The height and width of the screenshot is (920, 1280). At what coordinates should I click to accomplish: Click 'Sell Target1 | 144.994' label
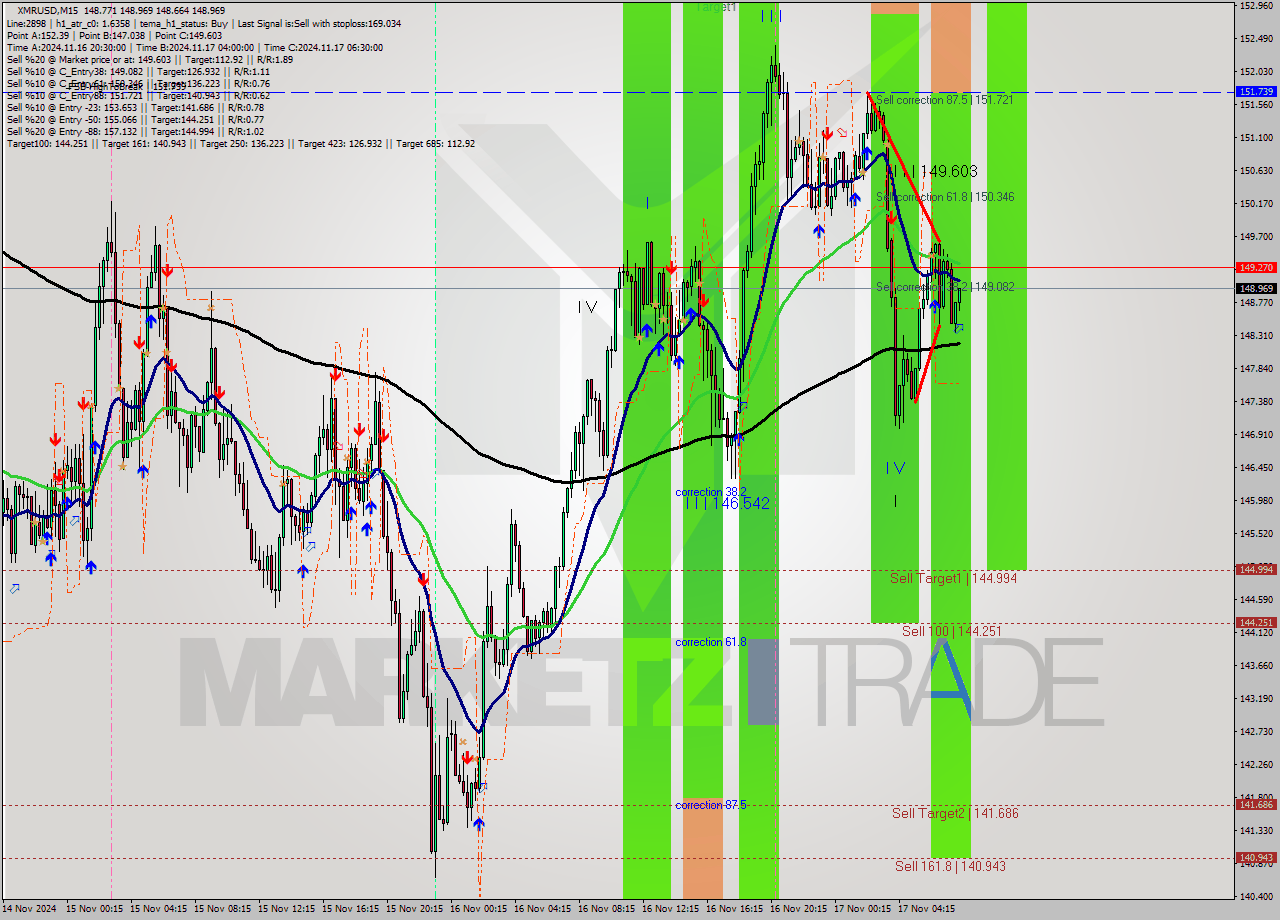[953, 578]
